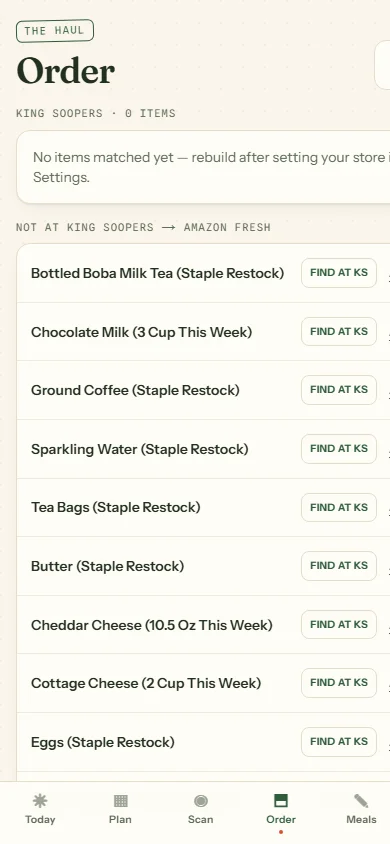
Task: Tap the Scan circle icon
Action: point(201,801)
